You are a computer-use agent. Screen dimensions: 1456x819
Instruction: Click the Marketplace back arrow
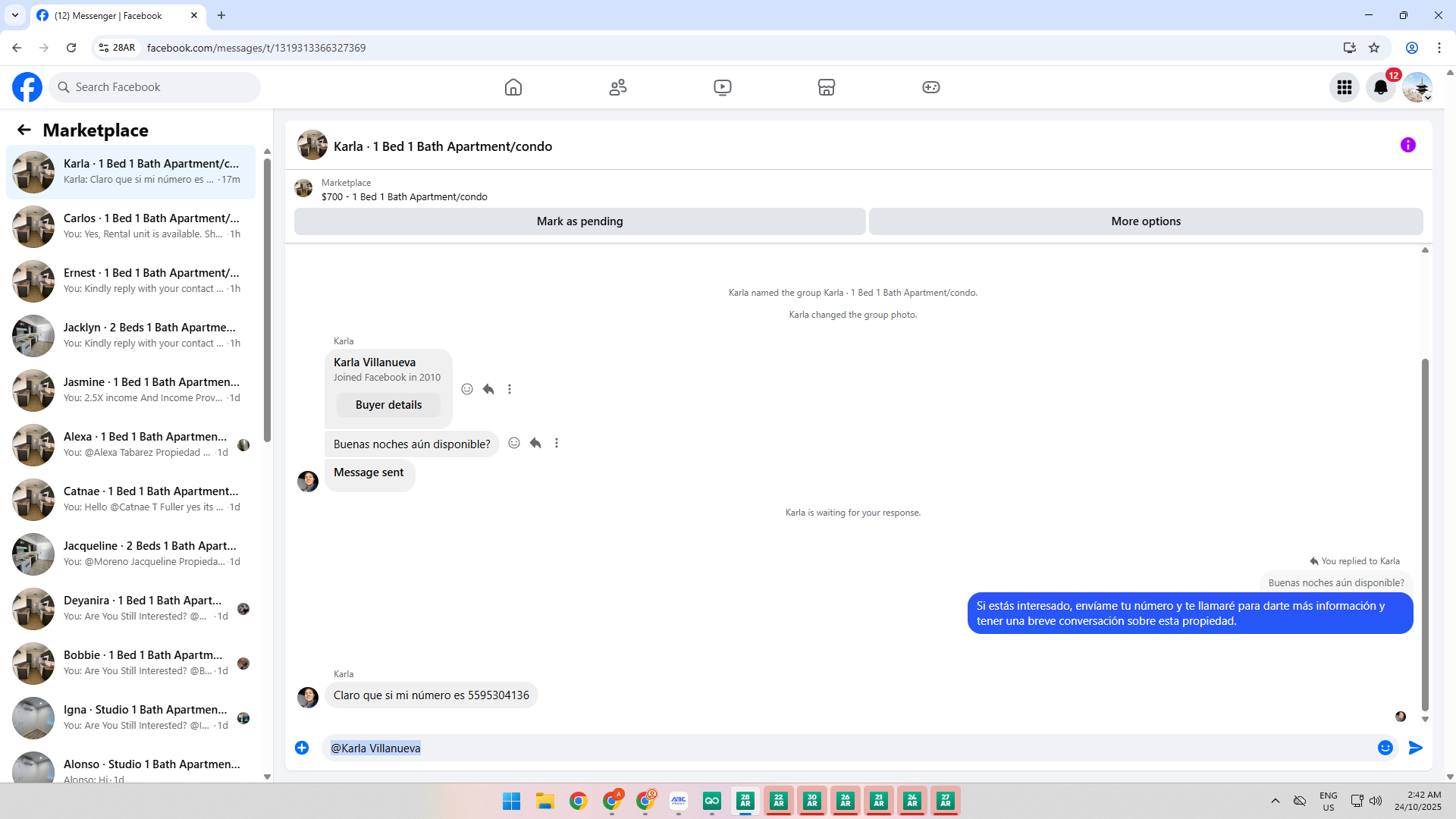coord(24,130)
